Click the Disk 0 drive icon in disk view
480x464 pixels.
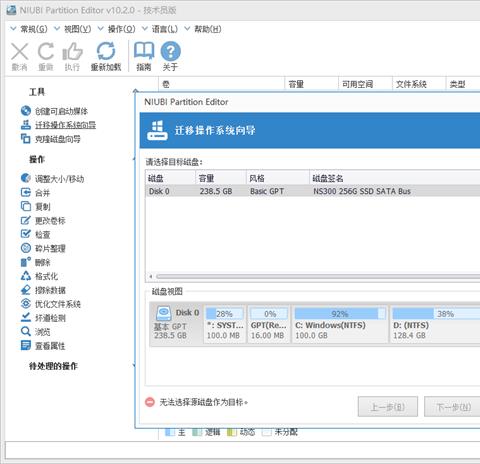point(164,313)
